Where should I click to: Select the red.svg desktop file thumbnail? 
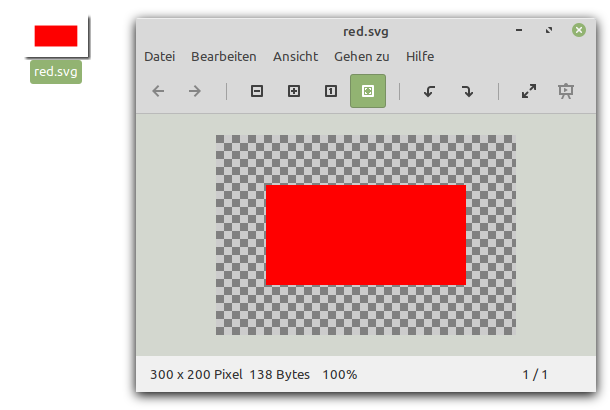tap(56, 36)
